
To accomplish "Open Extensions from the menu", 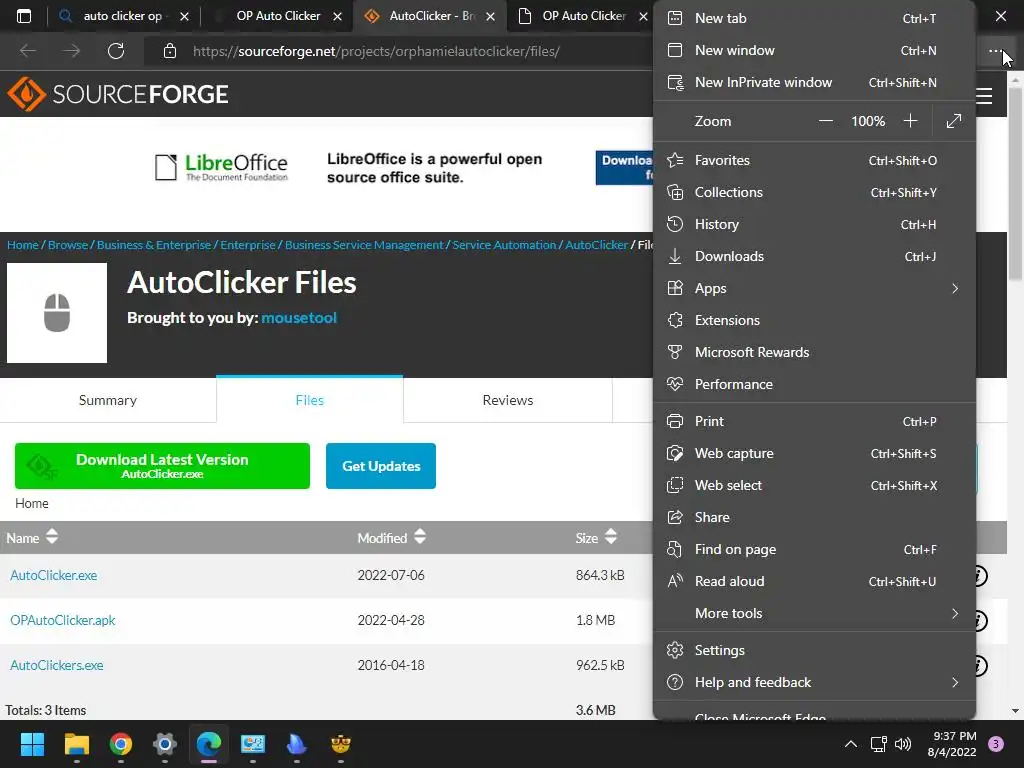I will [814, 320].
